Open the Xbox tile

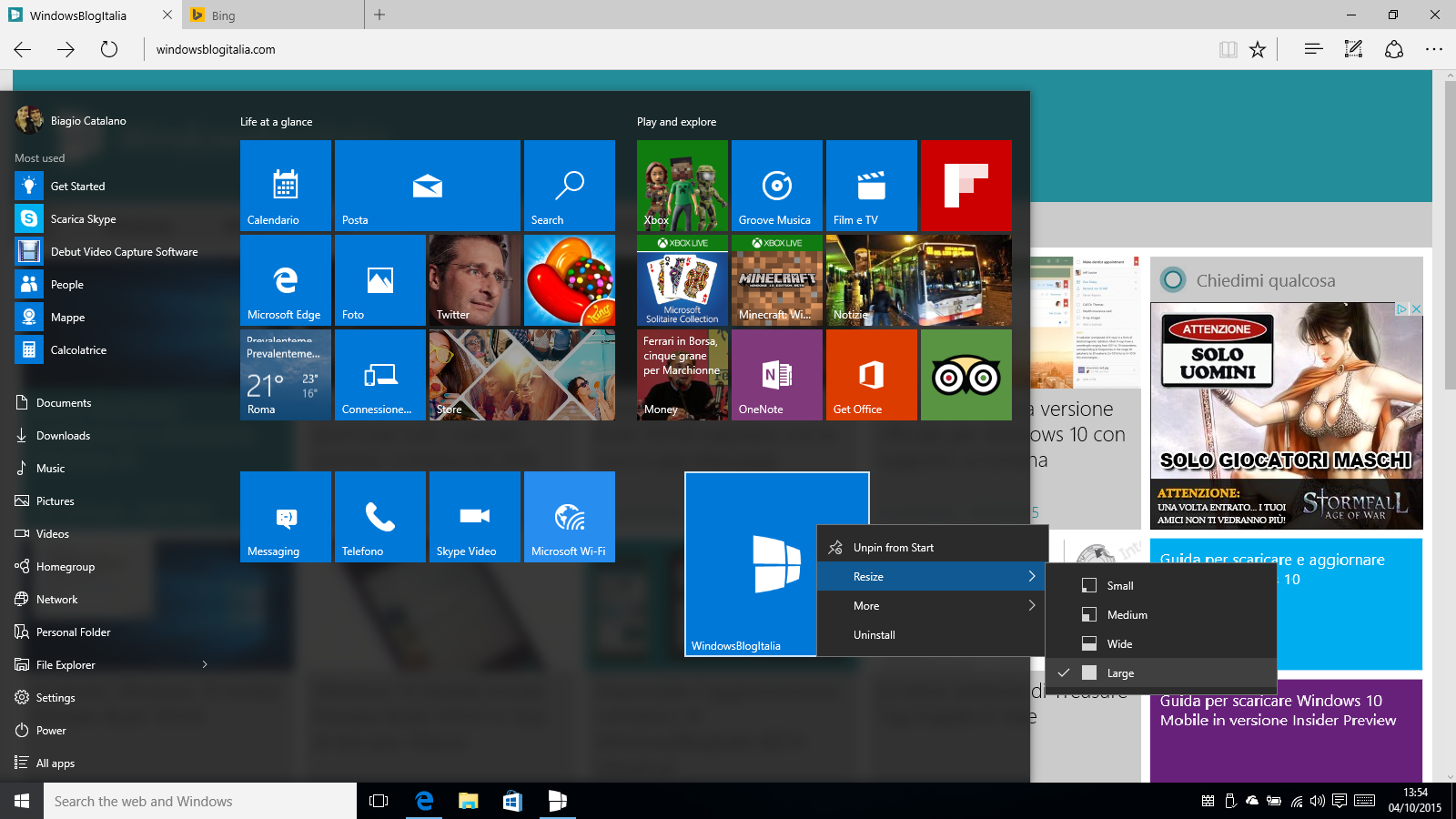click(x=682, y=186)
